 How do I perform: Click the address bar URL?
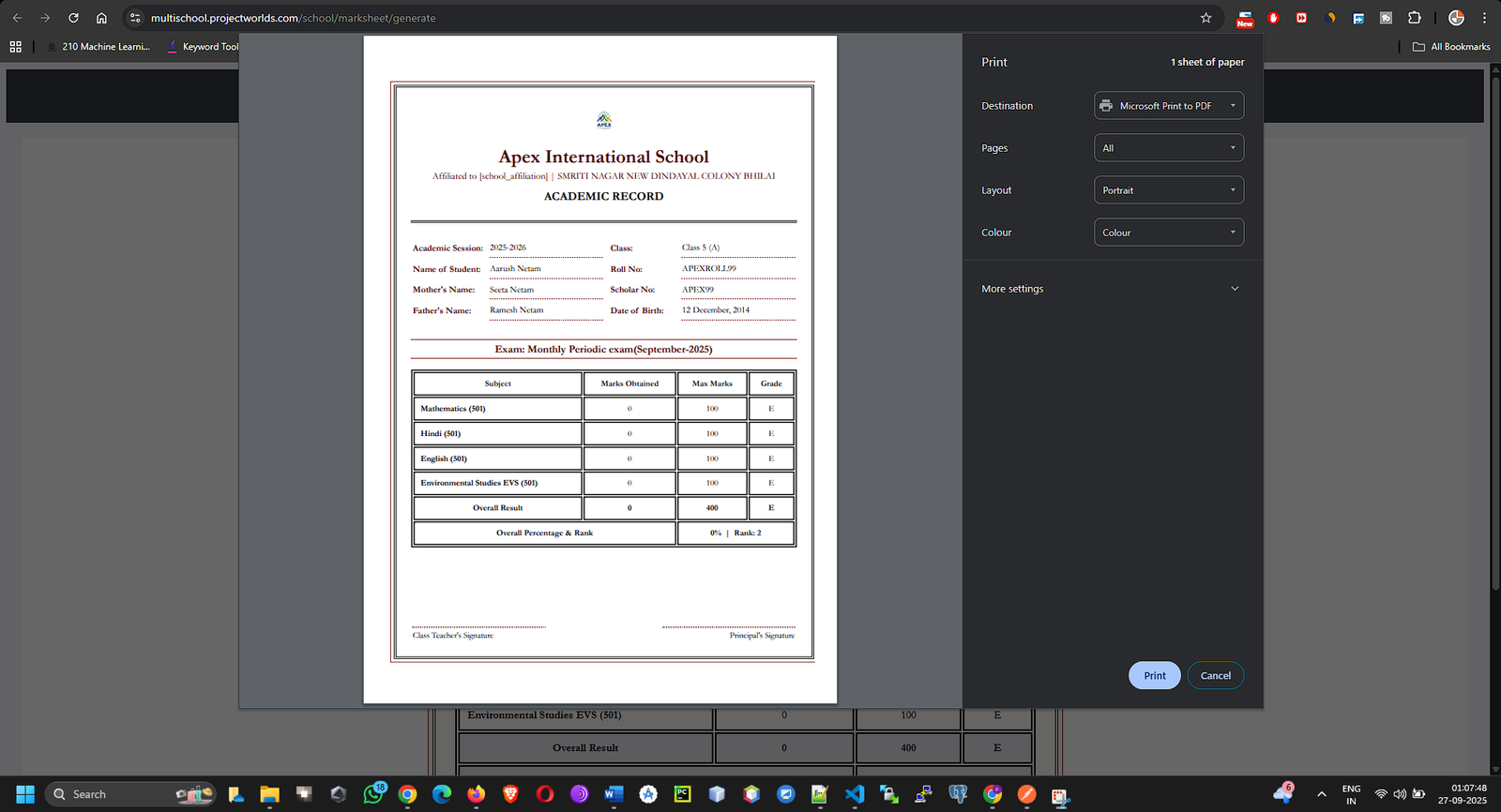coord(293,18)
